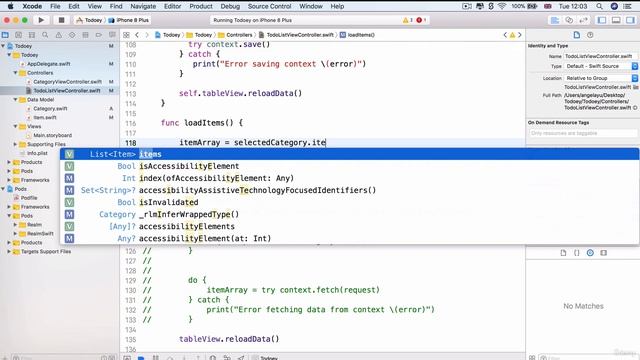Image resolution: width=640 pixels, height=360 pixels.
Task: Go to the next issue arrow
Action: point(520,35)
